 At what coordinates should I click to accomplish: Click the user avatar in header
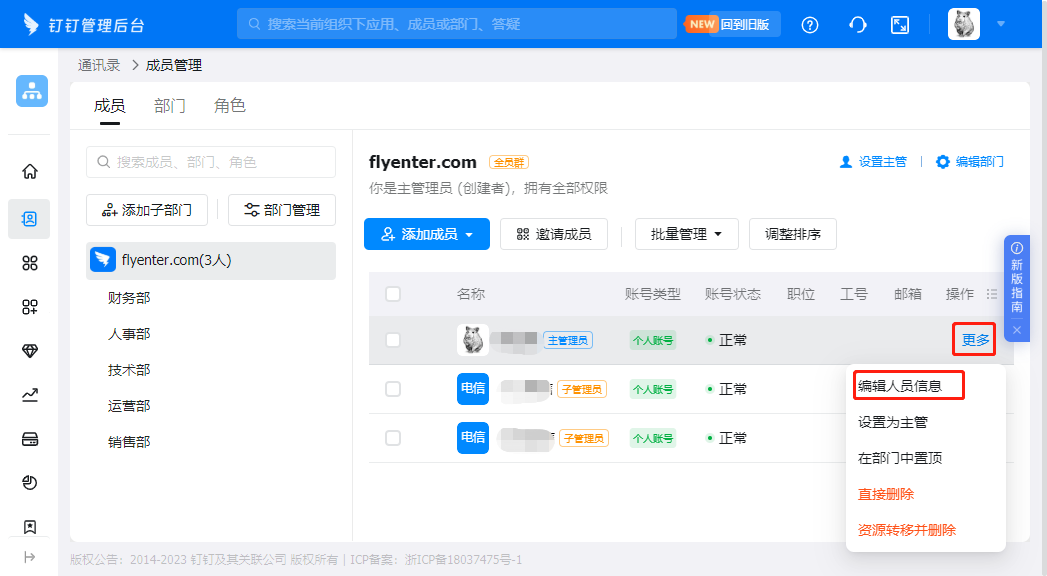pos(964,24)
